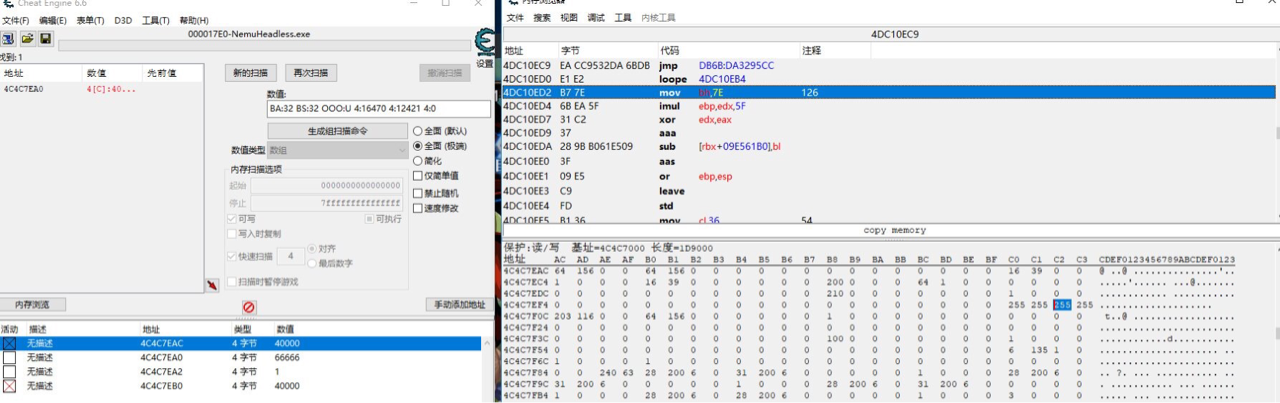This screenshot has height=403, width=1280.
Task: Select found address 4C4C7EA0 in results list
Action: click(100, 89)
